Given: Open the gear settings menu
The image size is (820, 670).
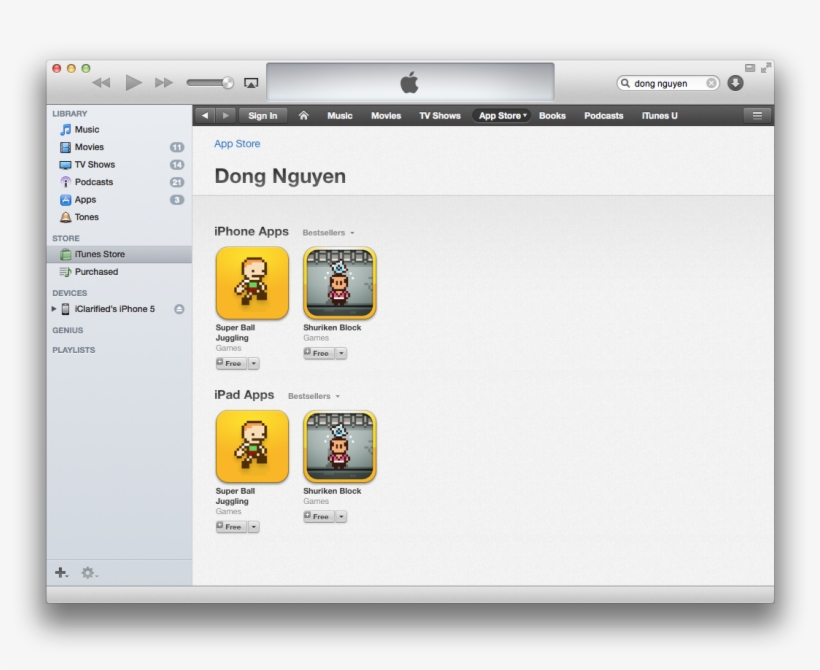Looking at the screenshot, I should pos(89,573).
